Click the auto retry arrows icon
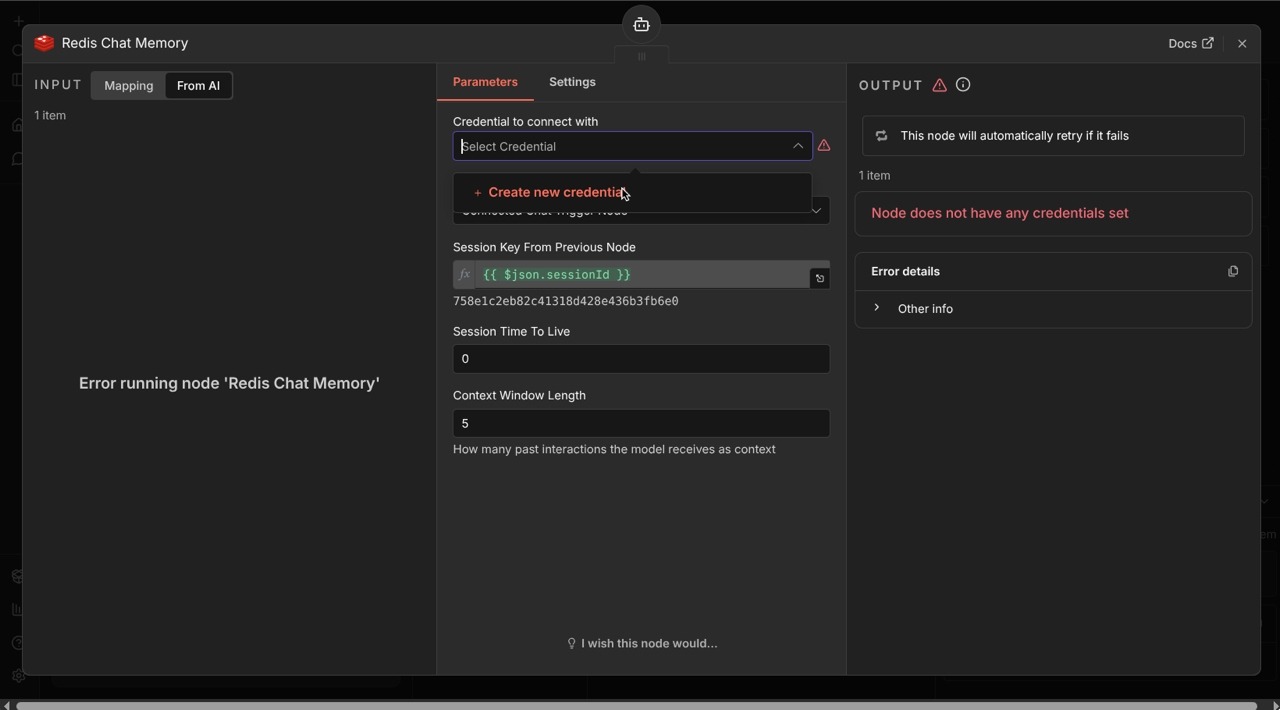 tap(881, 136)
